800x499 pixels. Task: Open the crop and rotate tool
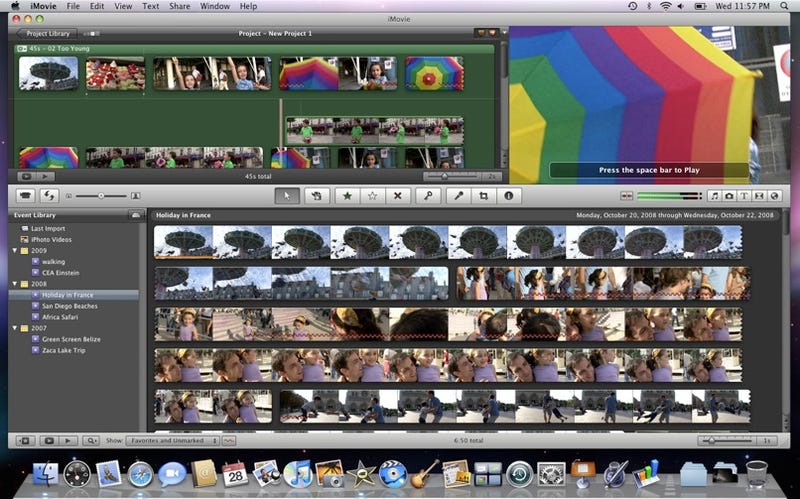coord(483,196)
